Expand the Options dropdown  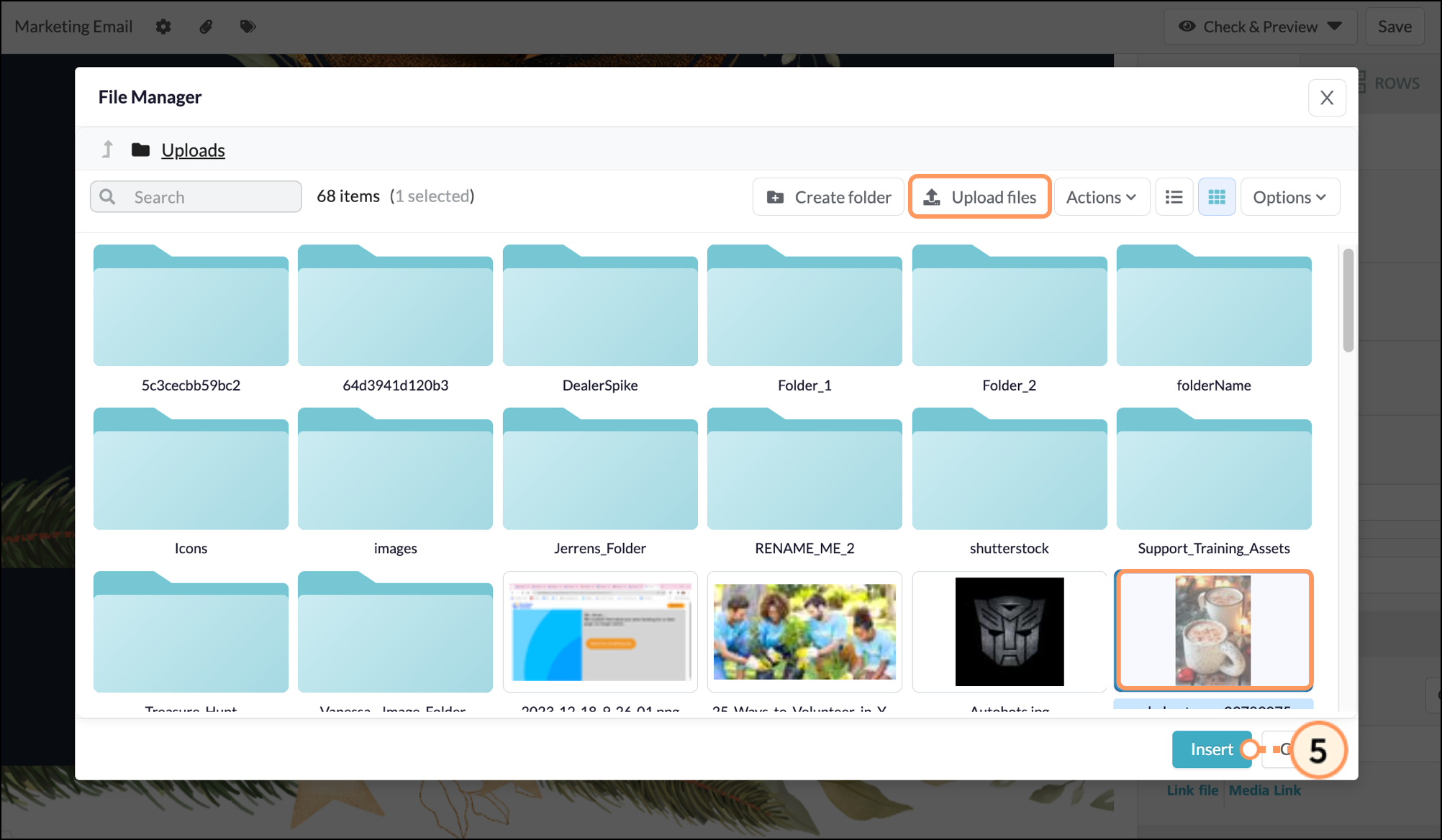[x=1289, y=197]
